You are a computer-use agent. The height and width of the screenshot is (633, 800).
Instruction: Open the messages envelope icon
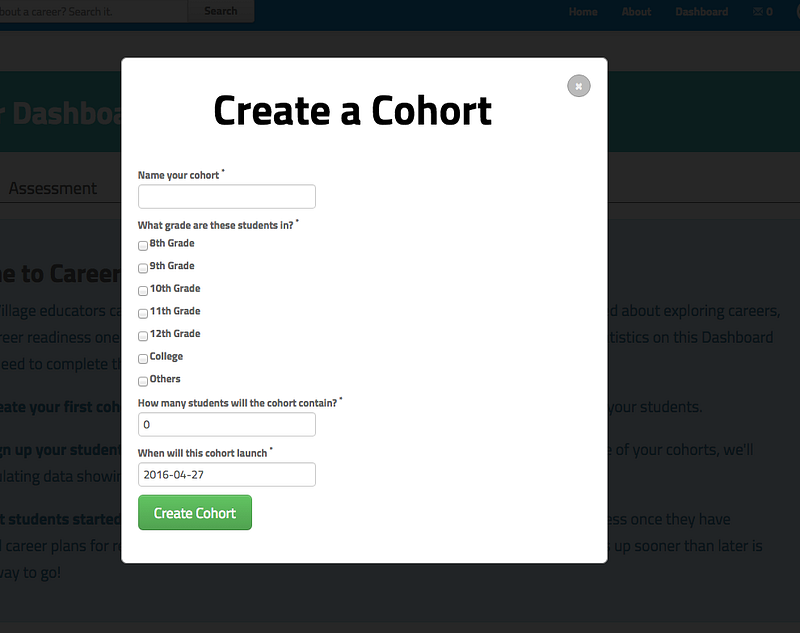point(758,12)
